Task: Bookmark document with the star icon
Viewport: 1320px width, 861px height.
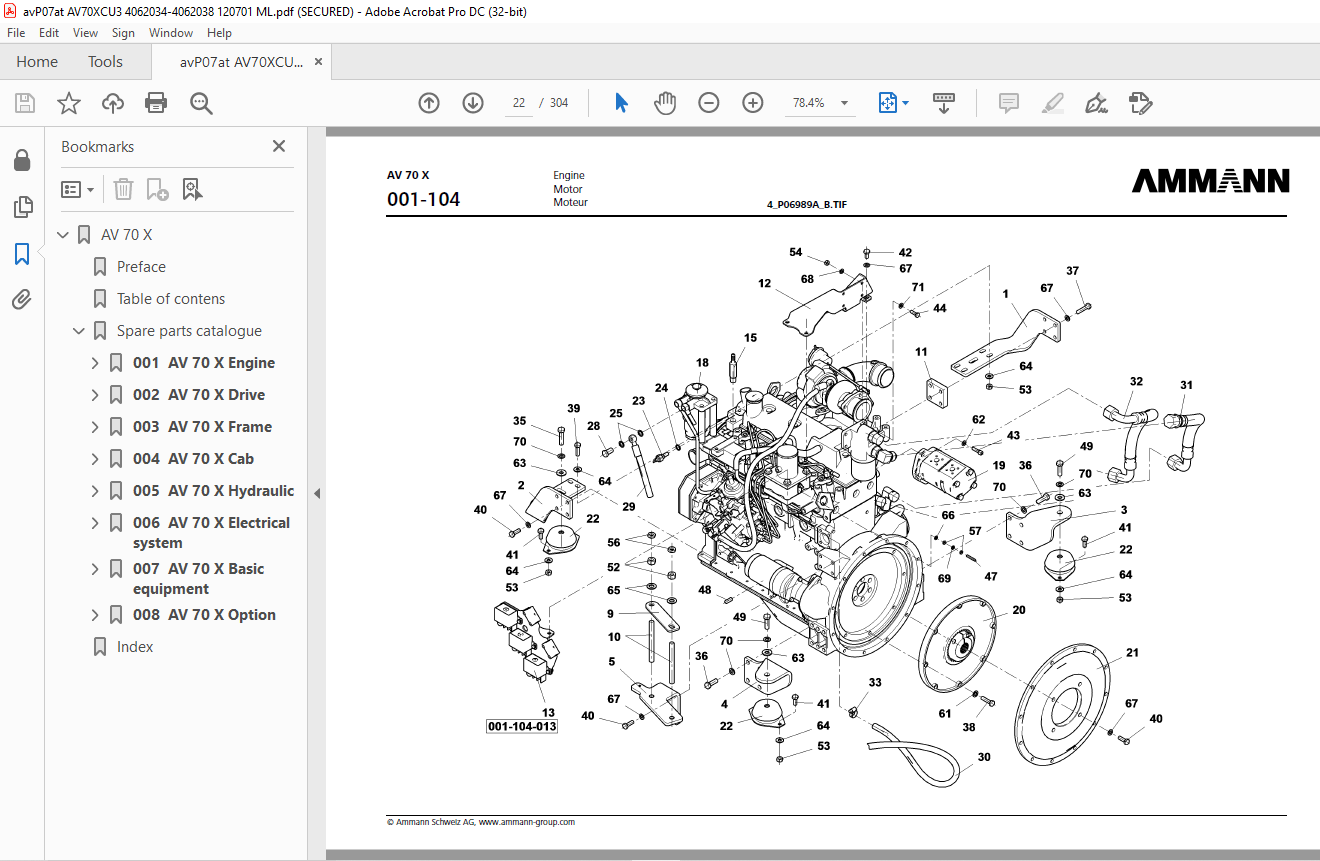Action: point(69,103)
